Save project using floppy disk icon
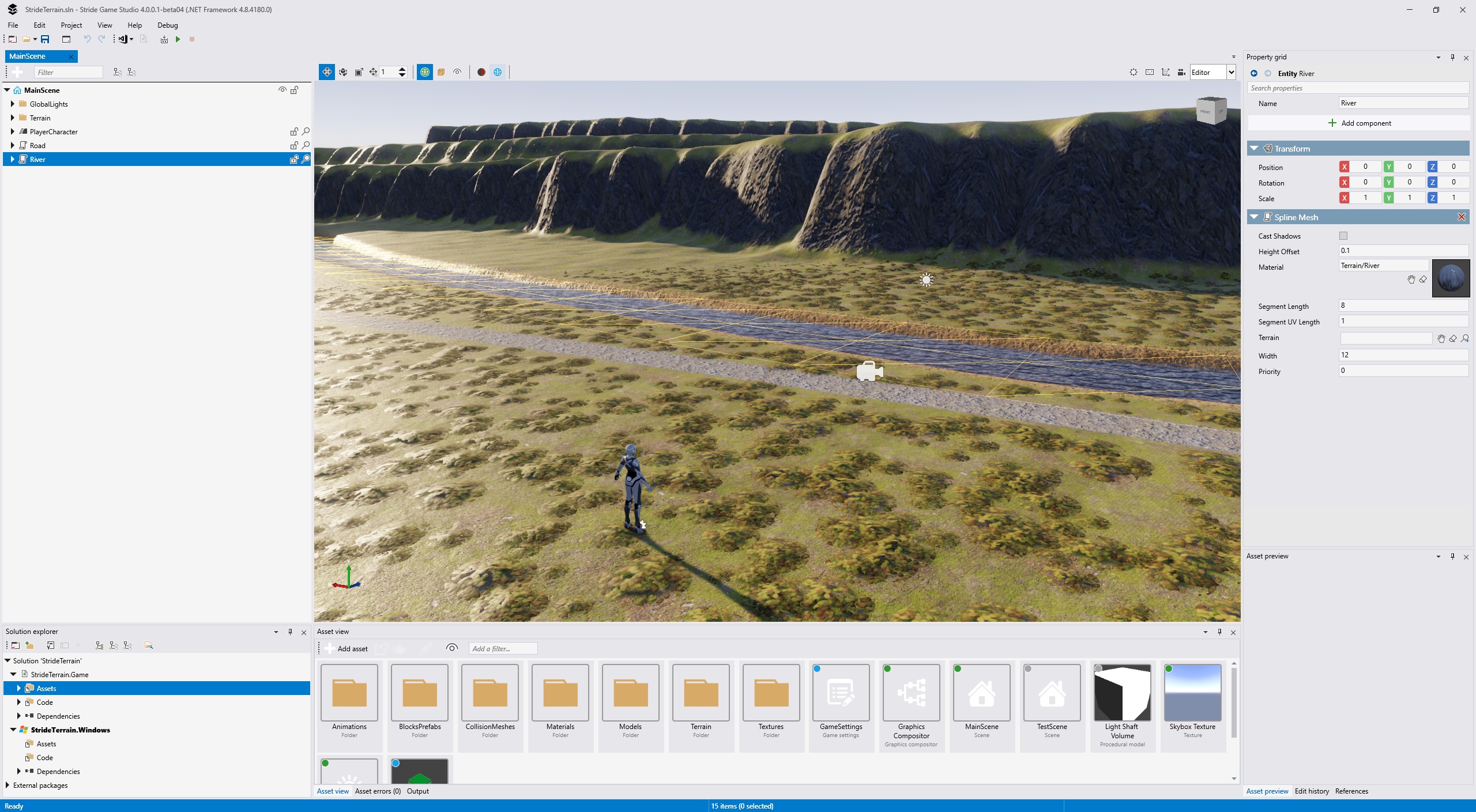 45,39
